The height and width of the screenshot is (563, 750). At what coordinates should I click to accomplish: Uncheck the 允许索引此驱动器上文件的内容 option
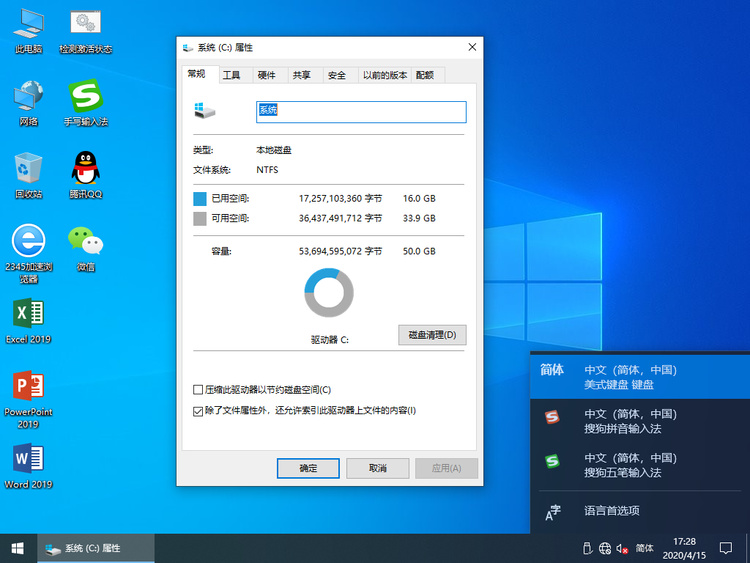[x=197, y=411]
